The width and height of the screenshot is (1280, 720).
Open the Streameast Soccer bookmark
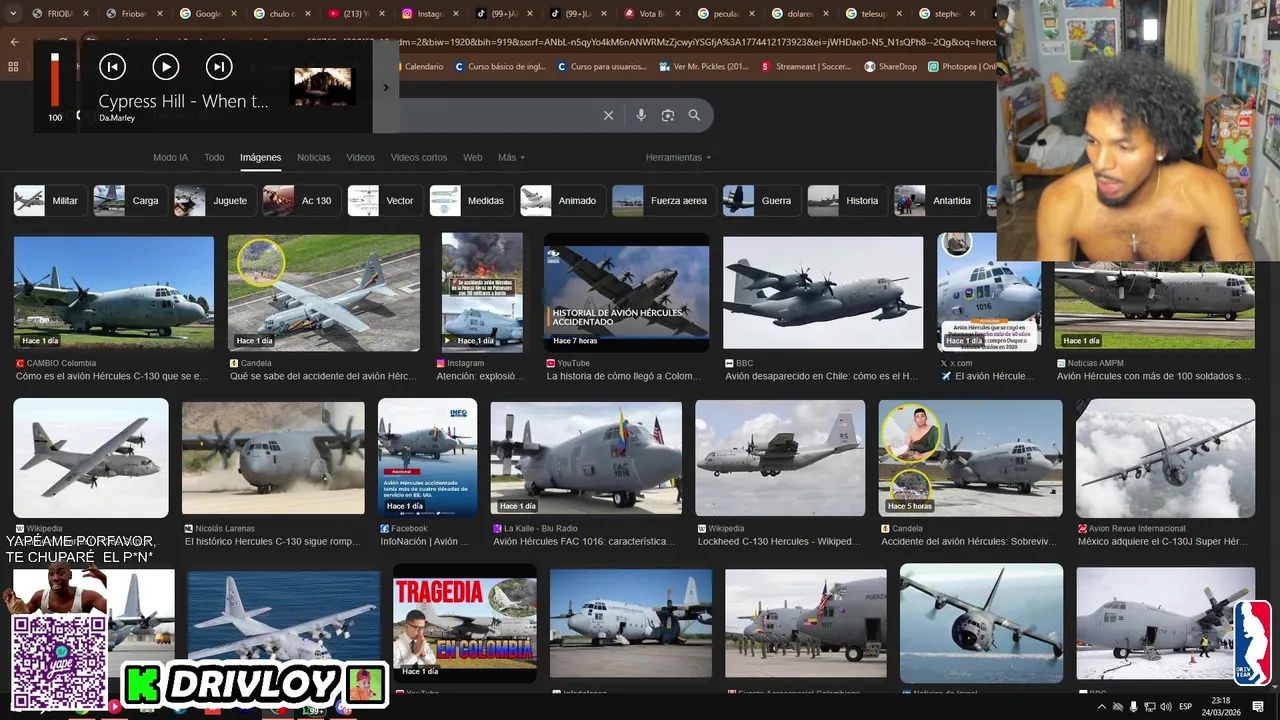[x=806, y=67]
